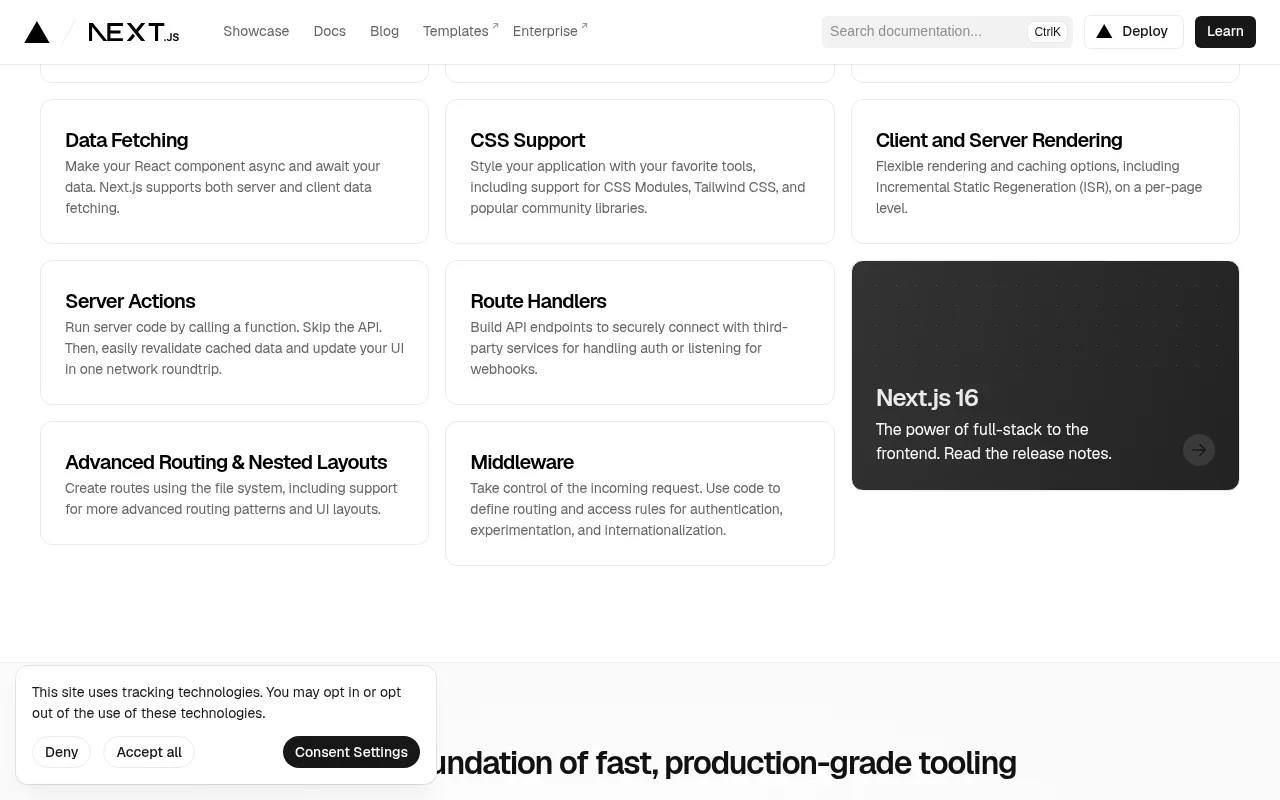This screenshot has width=1280, height=800.
Task: Click the 'production-grade tooling' heading
Action: pyautogui.click(x=840, y=763)
